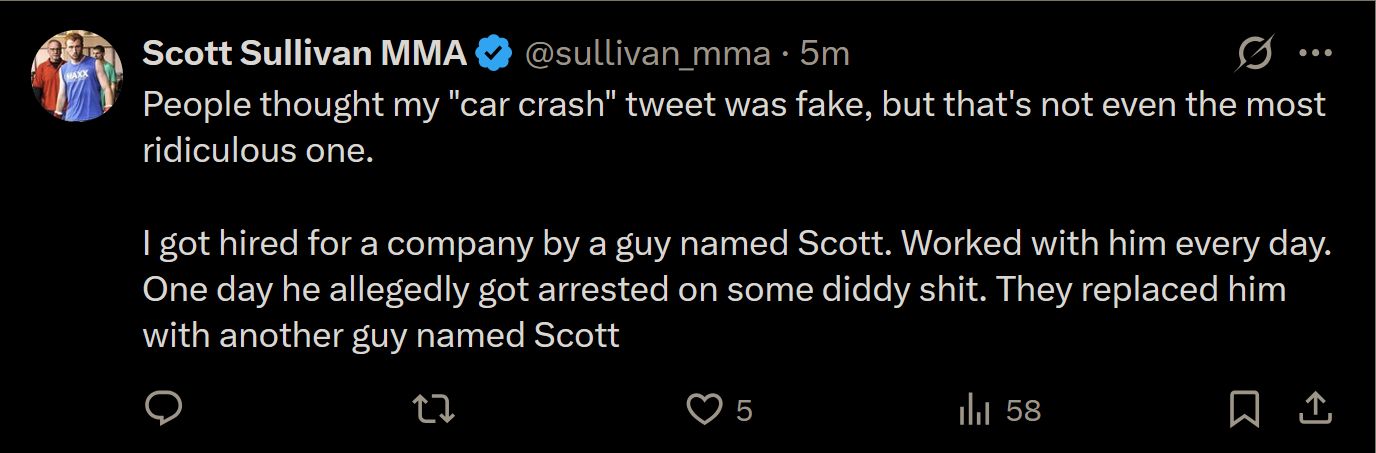Open the repost arrows menu

(x=435, y=409)
